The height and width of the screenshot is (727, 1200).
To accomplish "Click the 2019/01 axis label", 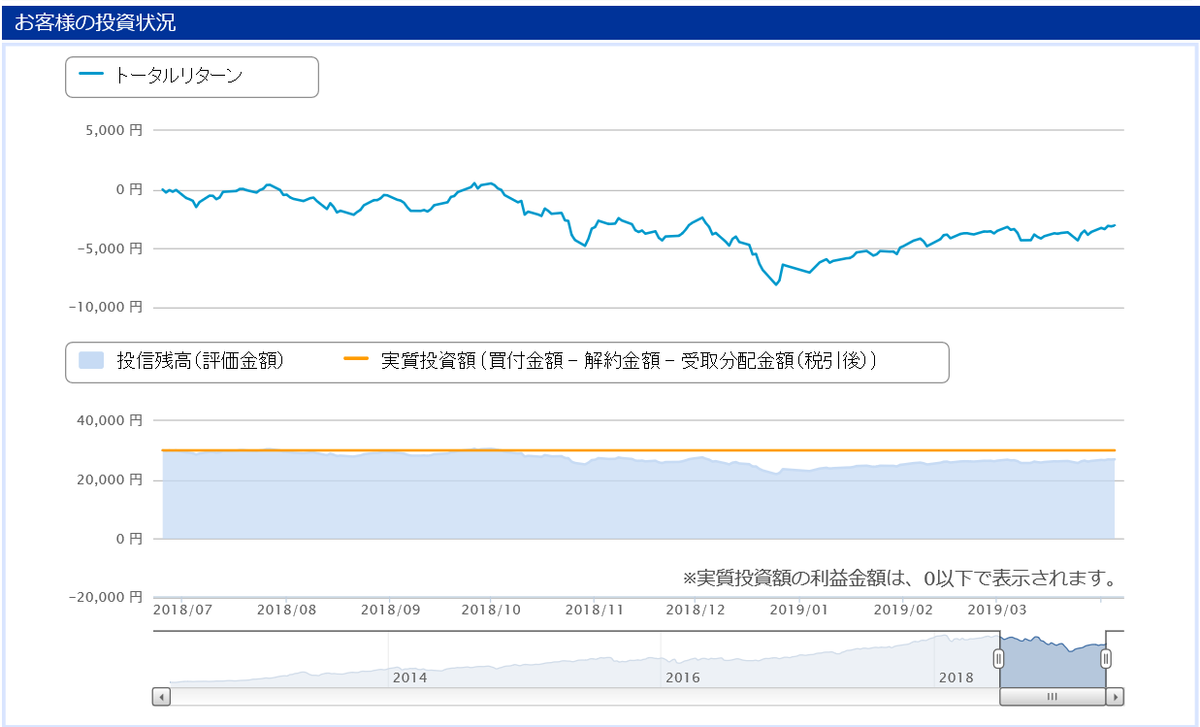I will [801, 607].
